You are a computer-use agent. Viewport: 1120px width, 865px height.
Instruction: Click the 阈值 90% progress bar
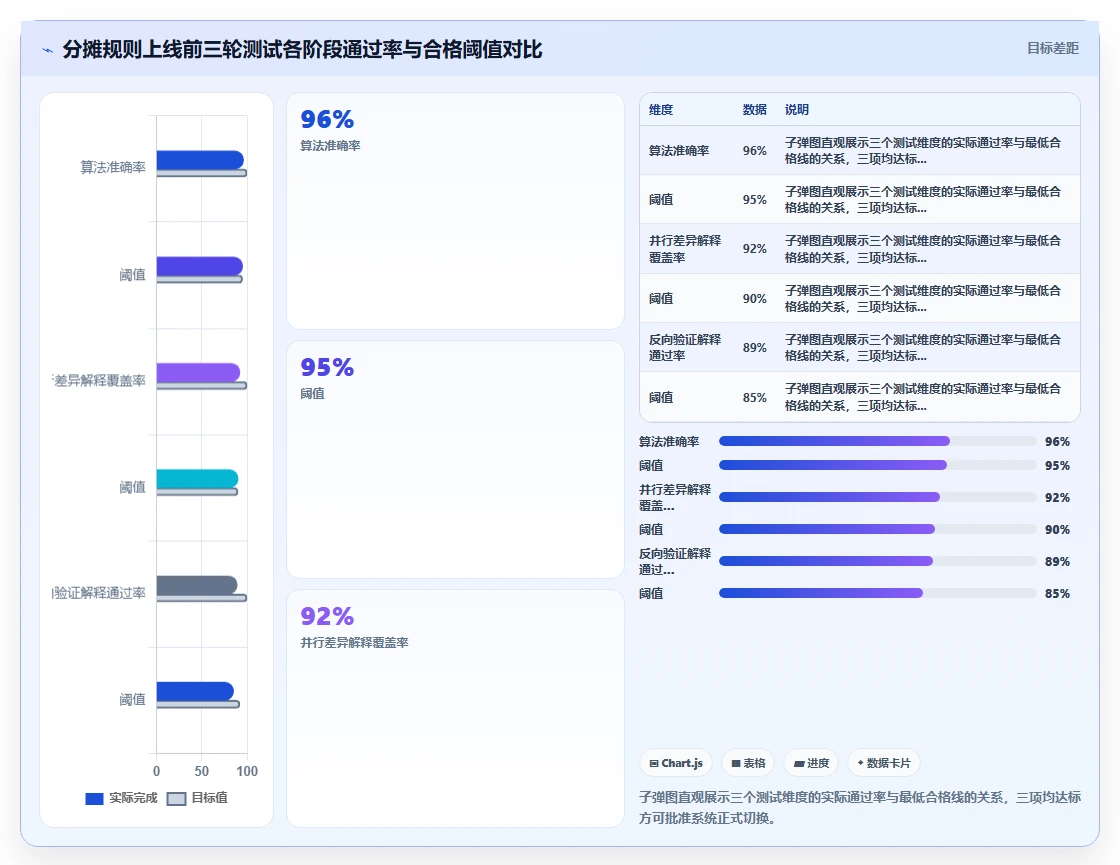tap(877, 529)
